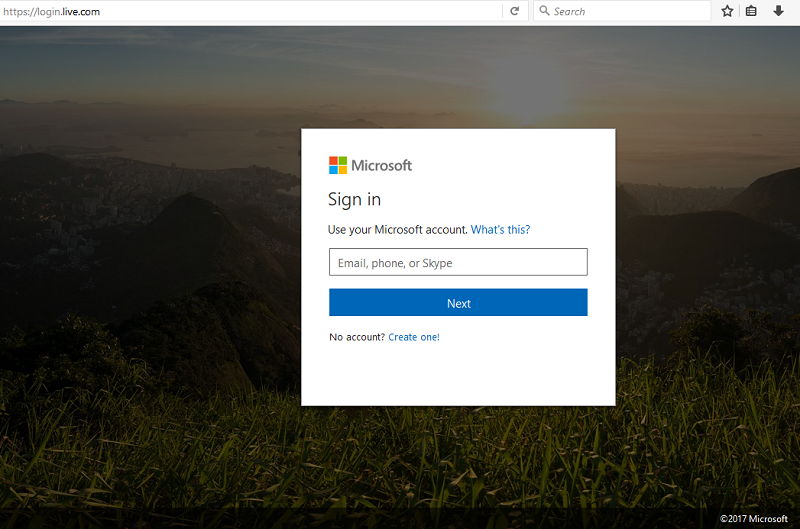The height and width of the screenshot is (529, 800).
Task: Focus the browser Search field
Action: 622,11
